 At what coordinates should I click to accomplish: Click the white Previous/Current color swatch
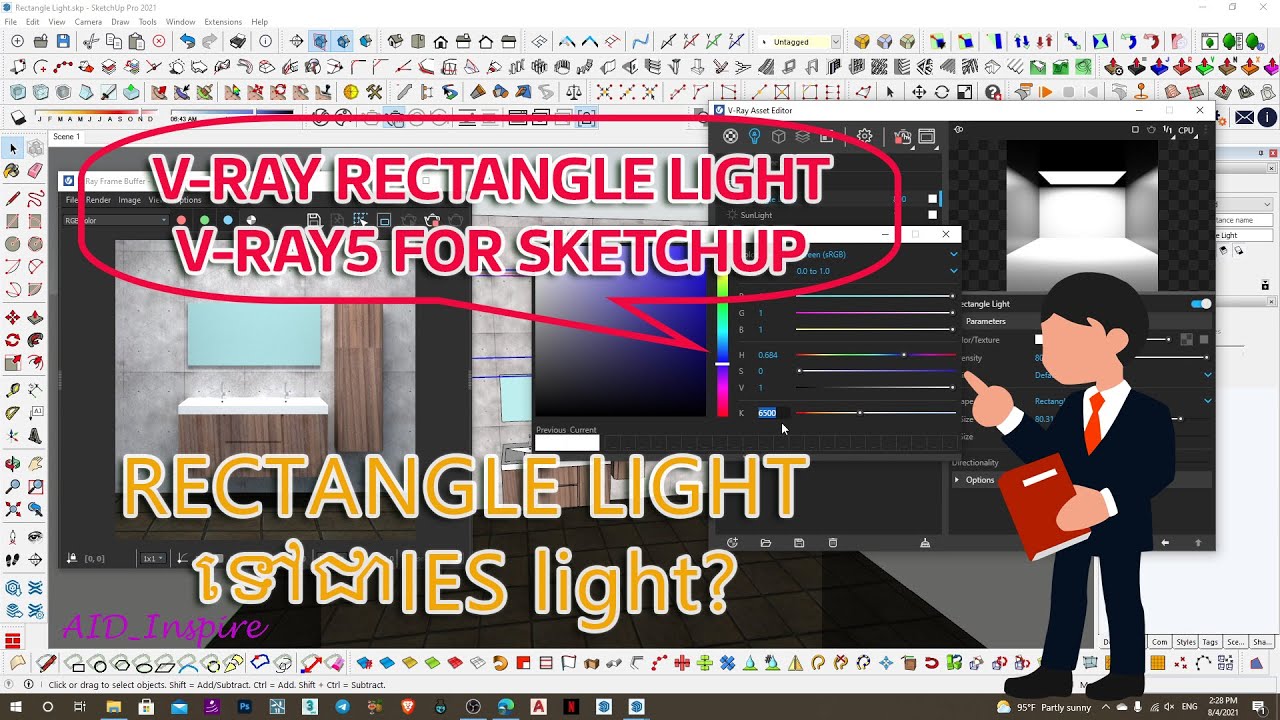(567, 443)
